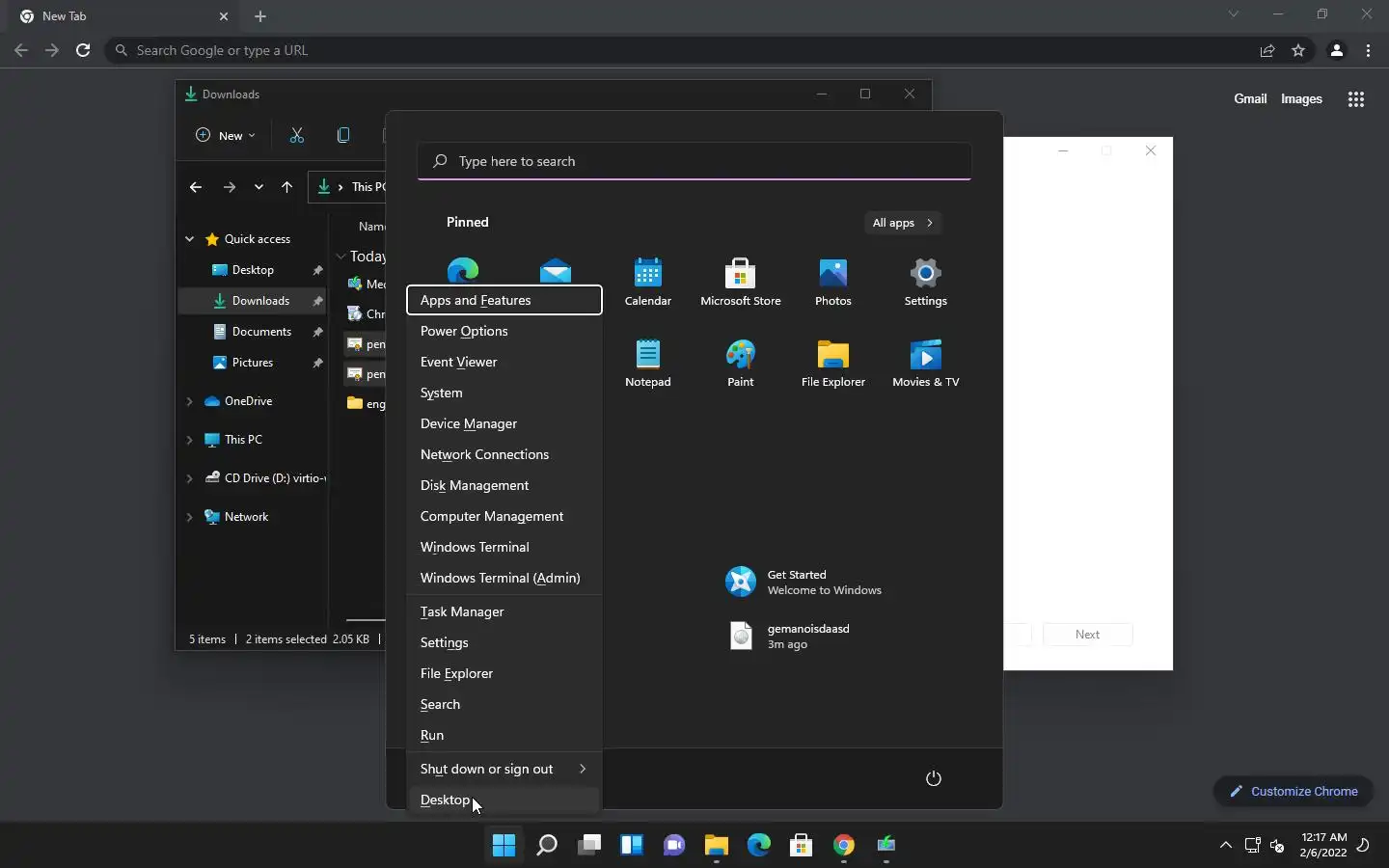Select Network Connections entry
Image resolution: width=1389 pixels, height=868 pixels.
[x=504, y=454]
